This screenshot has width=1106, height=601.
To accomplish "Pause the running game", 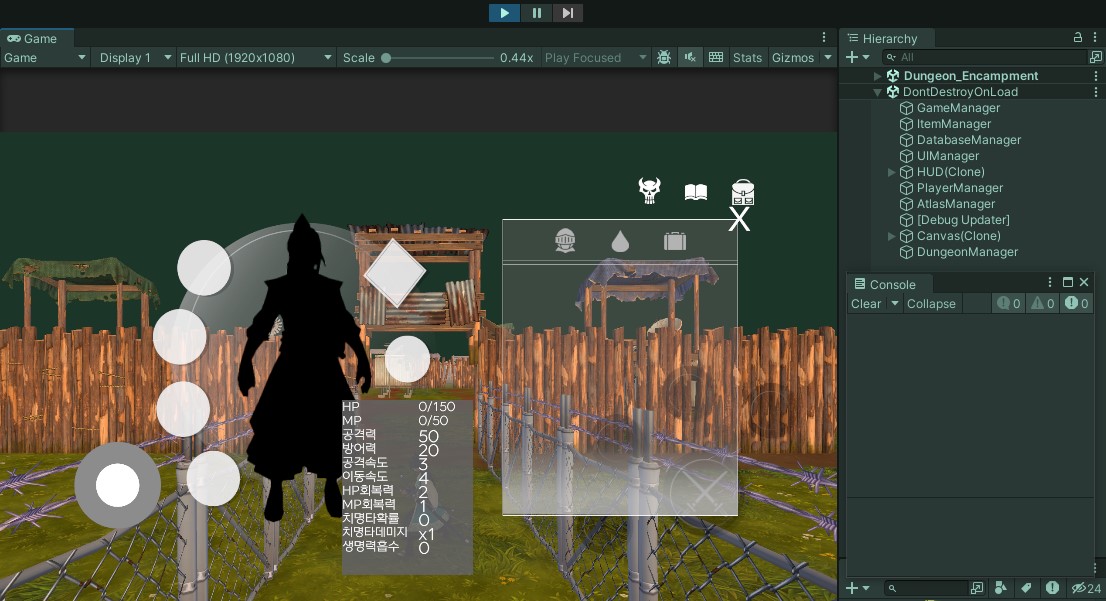I will (537, 13).
